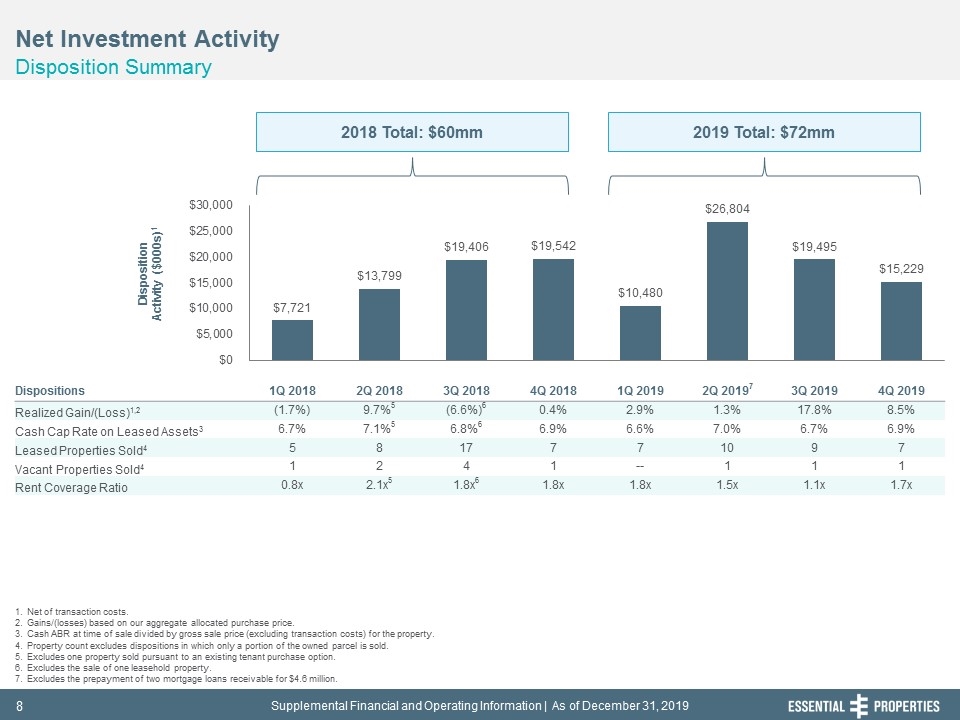Click the 10 leased properties sold cell
The width and height of the screenshot is (960, 720).
(727, 448)
